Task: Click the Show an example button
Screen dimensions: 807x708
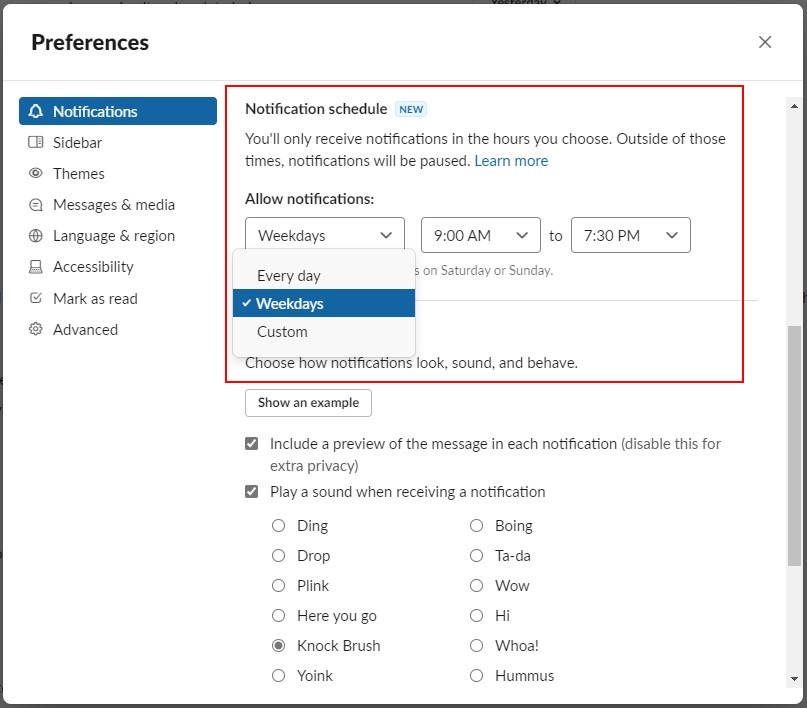Action: click(308, 402)
